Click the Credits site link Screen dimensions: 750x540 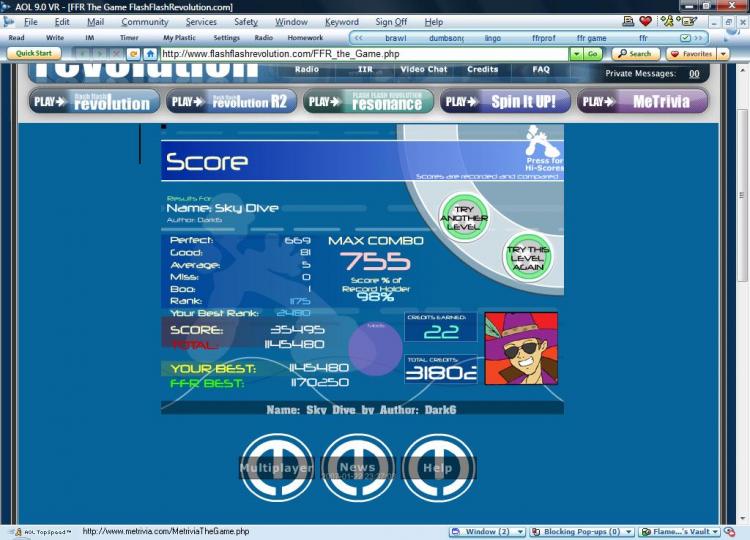click(483, 69)
